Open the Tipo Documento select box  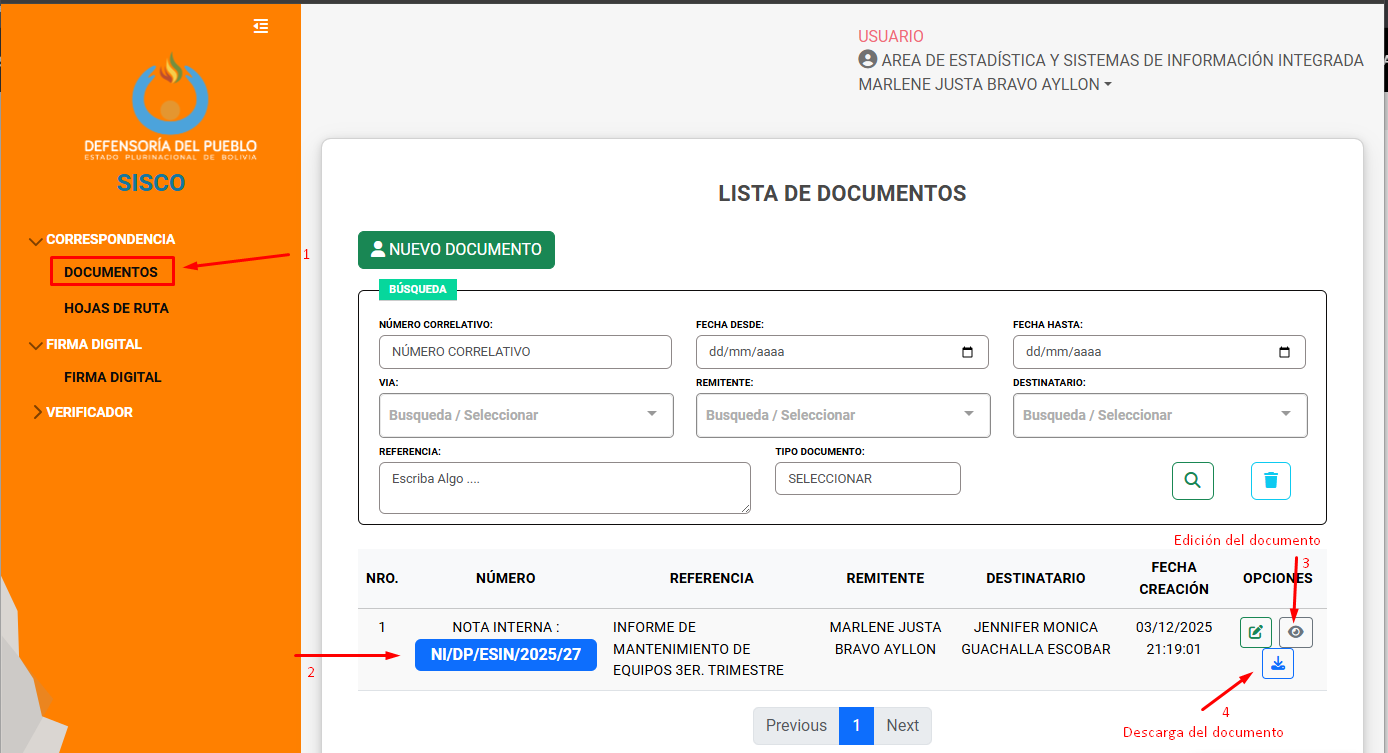867,479
